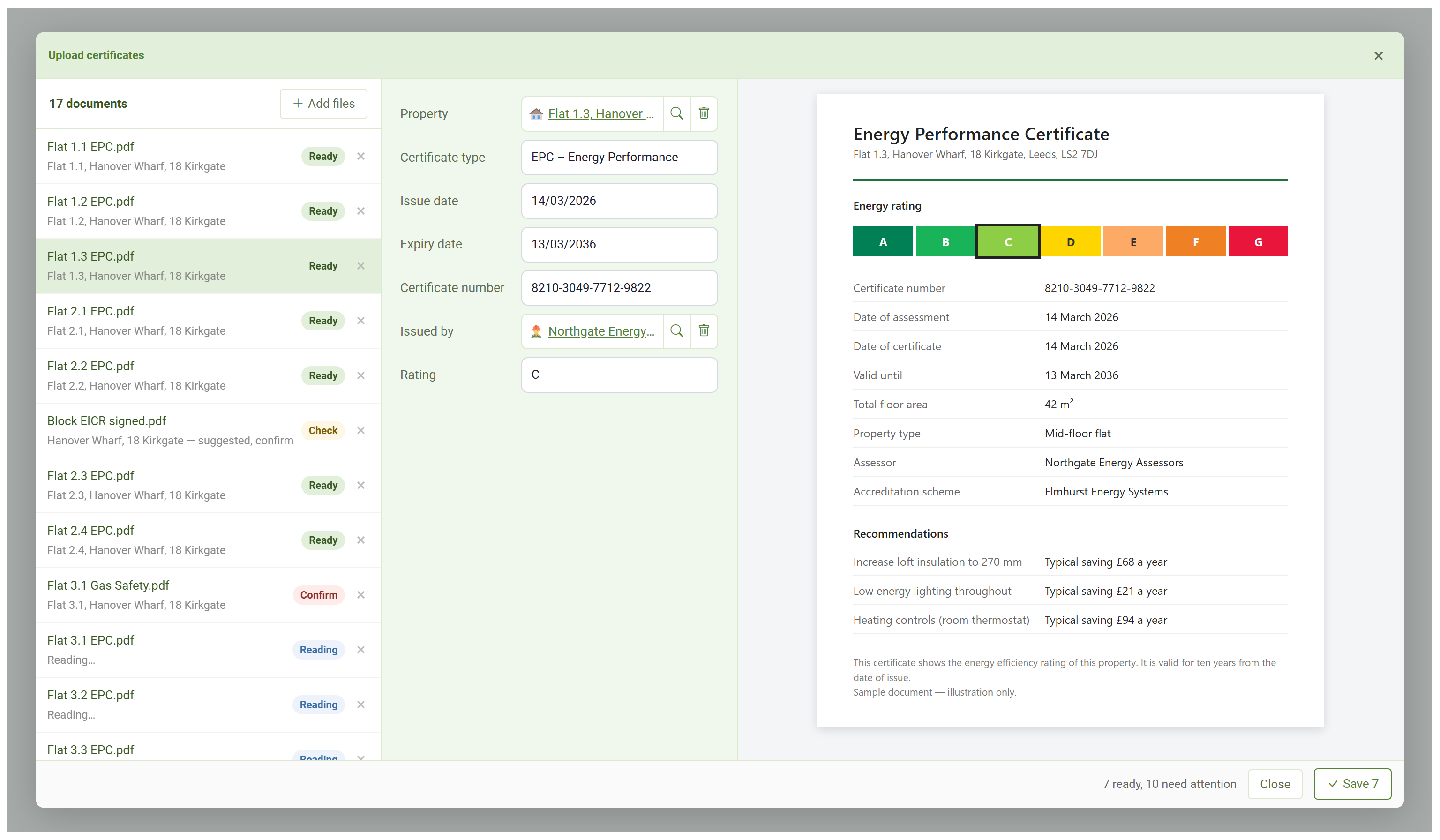Image resolution: width=1440 pixels, height=840 pixels.
Task: Select the Flat 2.4 EPC.pdf document row
Action: point(209,540)
